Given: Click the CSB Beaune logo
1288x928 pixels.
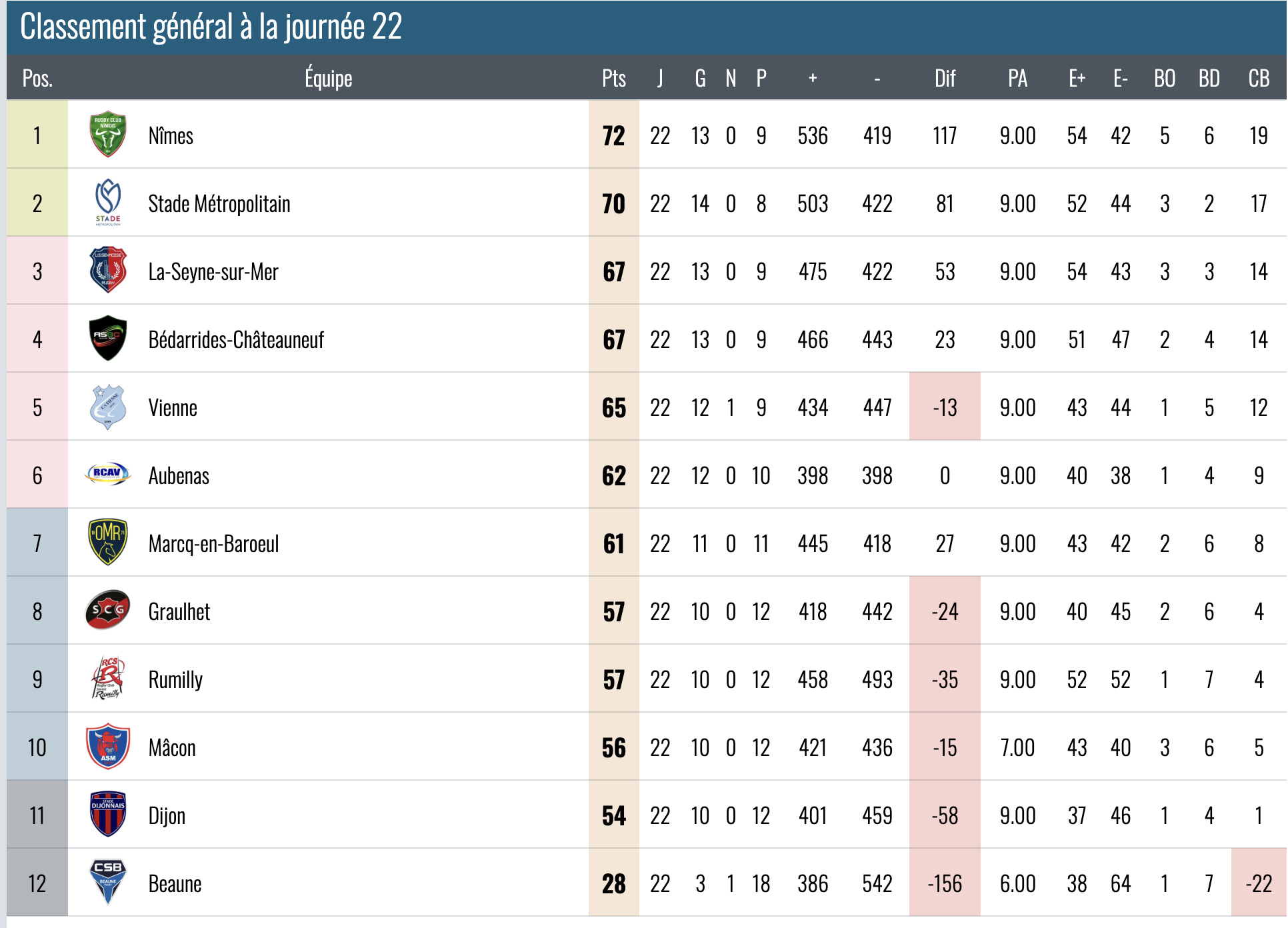Looking at the screenshot, I should point(107,883).
